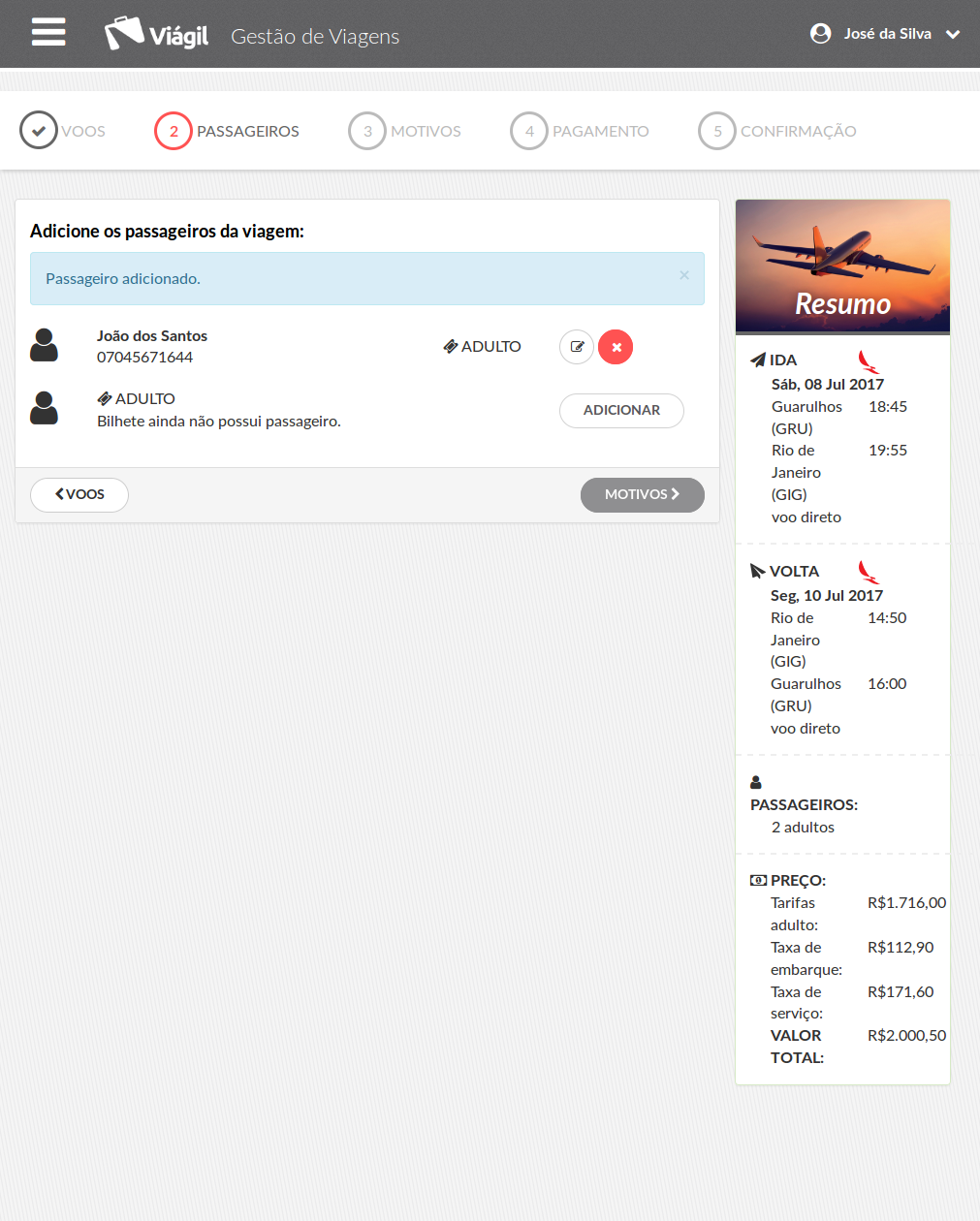Click the money icon next to PREÇO

[x=758, y=881]
